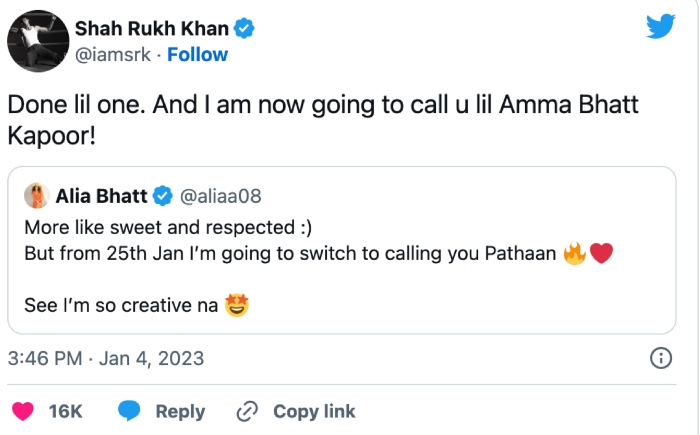Click the Copy link text
The width and height of the screenshot is (700, 435).
[314, 411]
